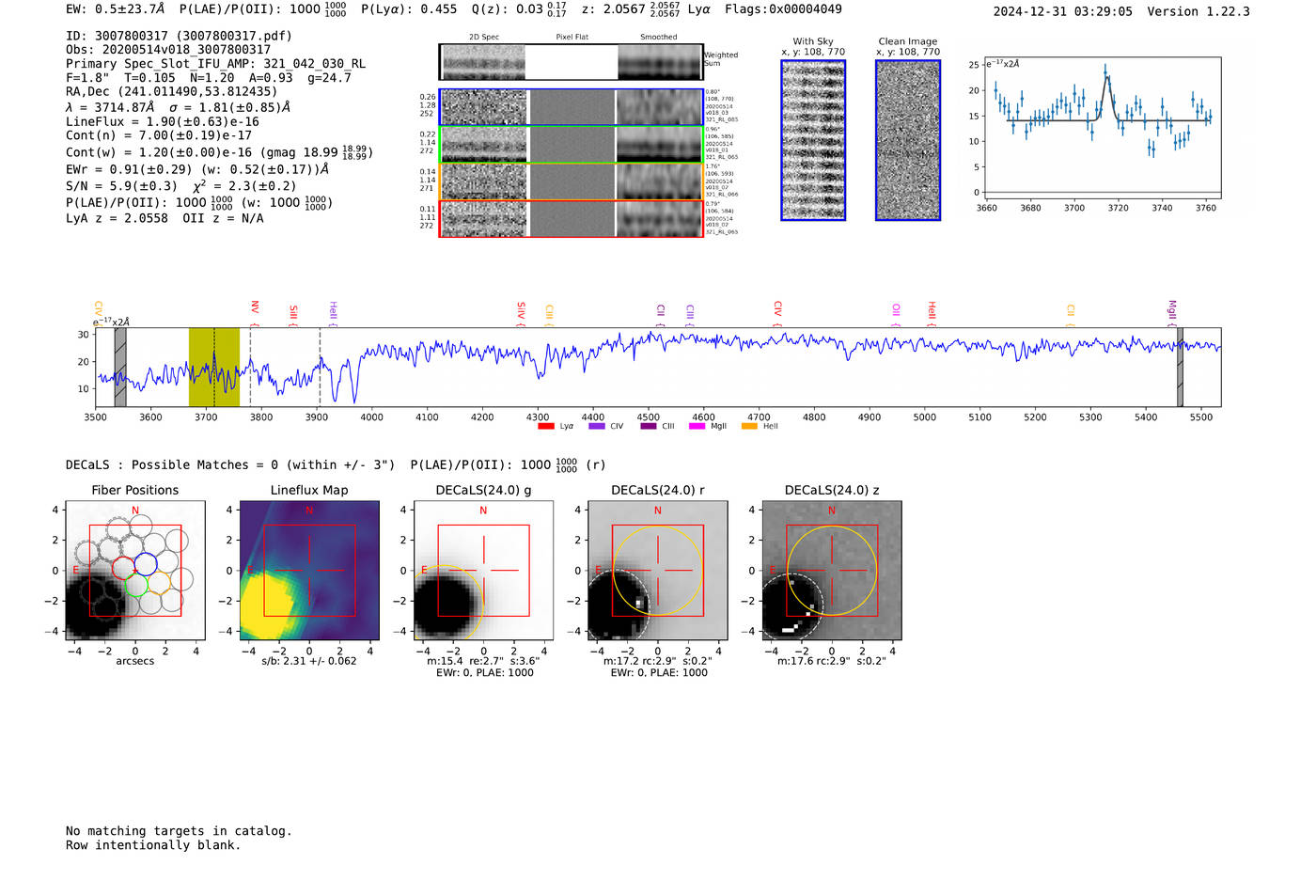This screenshot has width=1316, height=896.
Task: Click the 'ID: 3007800317 (3007800317.pdf)' text
Action: (179, 36)
